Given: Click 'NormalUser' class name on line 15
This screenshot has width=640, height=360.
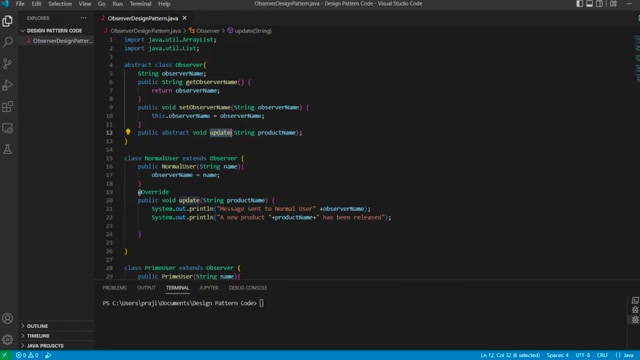Looking at the screenshot, I should (x=162, y=158).
